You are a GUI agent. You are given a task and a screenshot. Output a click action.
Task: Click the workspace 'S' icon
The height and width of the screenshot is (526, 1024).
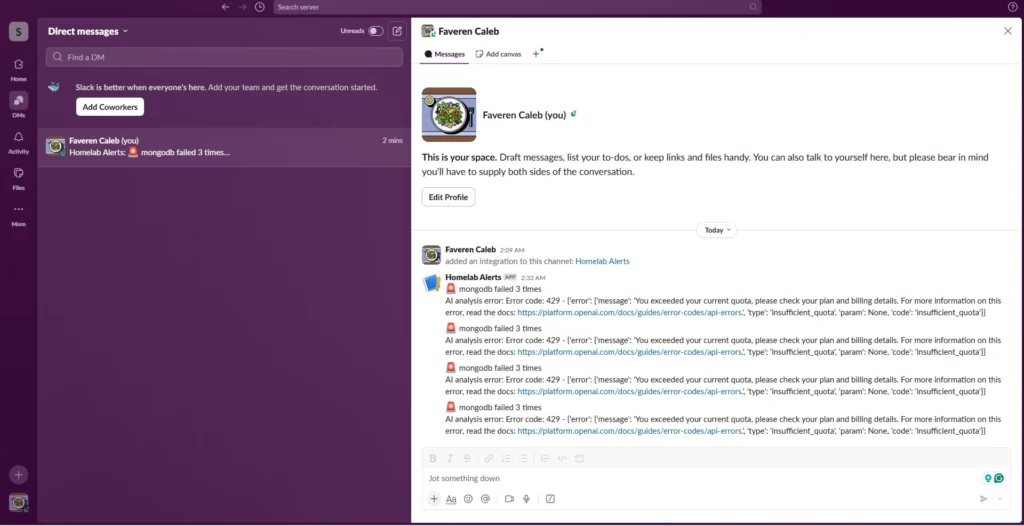click(18, 31)
